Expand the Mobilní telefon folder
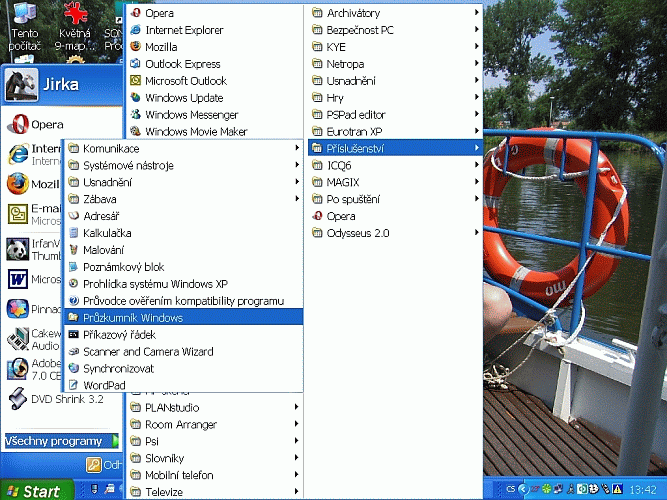 tap(215, 475)
